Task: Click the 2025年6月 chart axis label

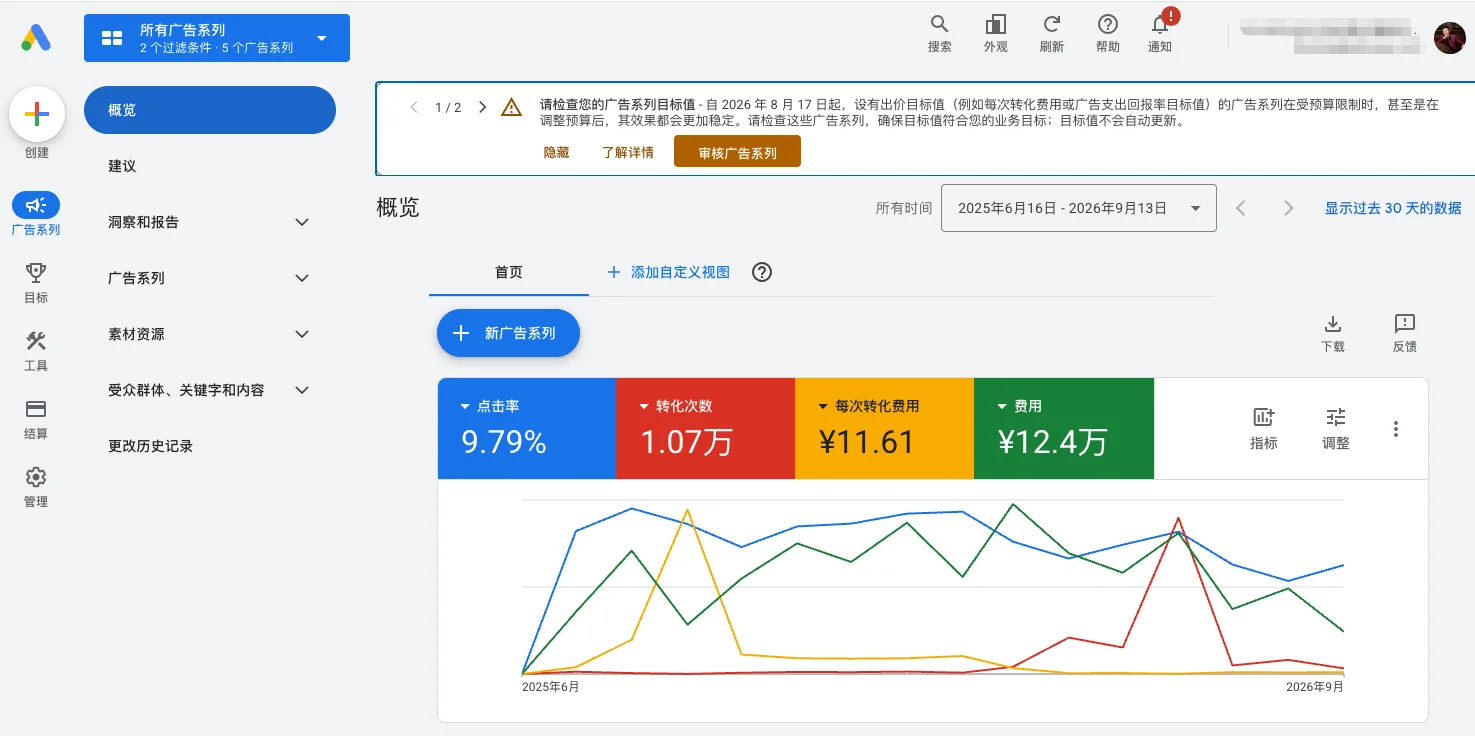Action: pos(551,687)
